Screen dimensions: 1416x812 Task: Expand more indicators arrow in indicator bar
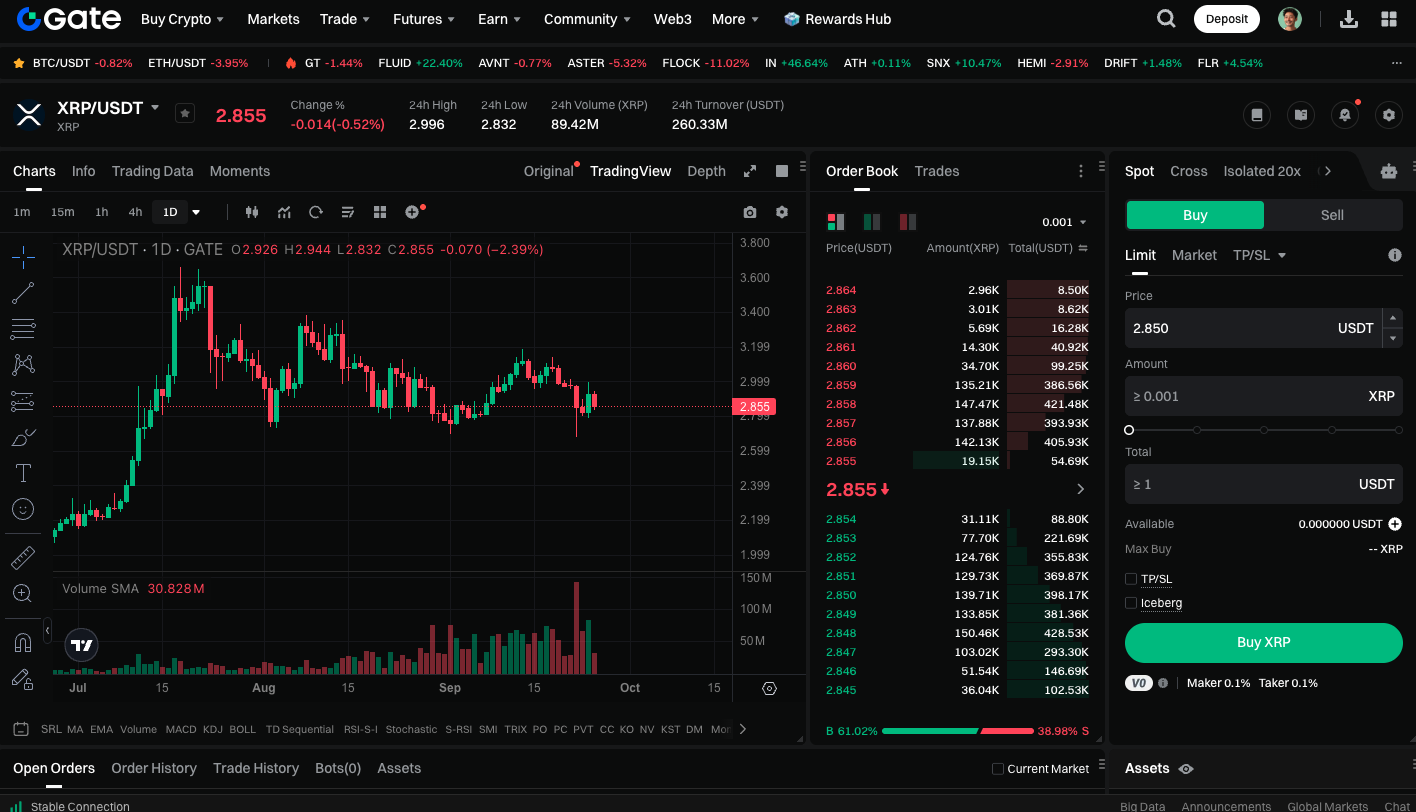tap(743, 729)
